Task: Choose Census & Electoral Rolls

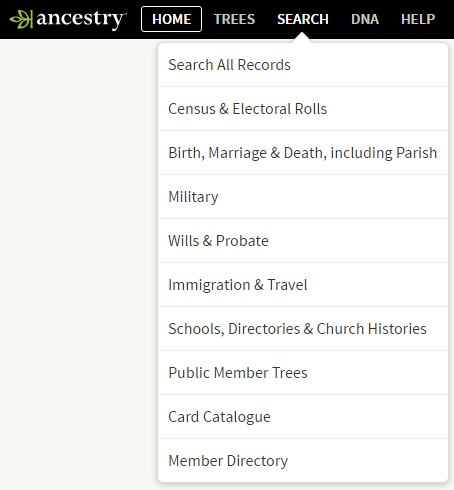Action: click(x=303, y=109)
